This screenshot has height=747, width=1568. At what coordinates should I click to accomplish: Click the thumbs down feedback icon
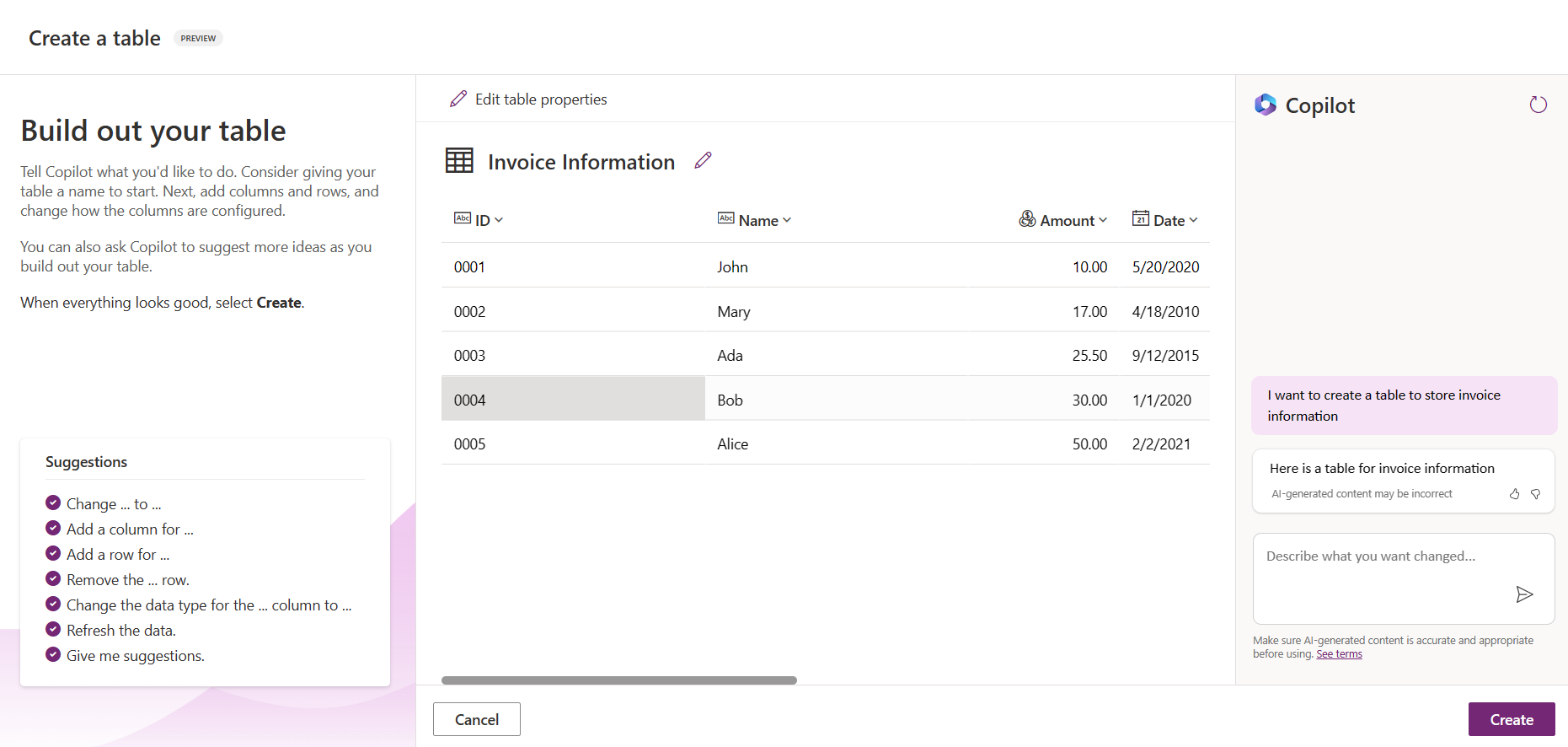[1535, 494]
